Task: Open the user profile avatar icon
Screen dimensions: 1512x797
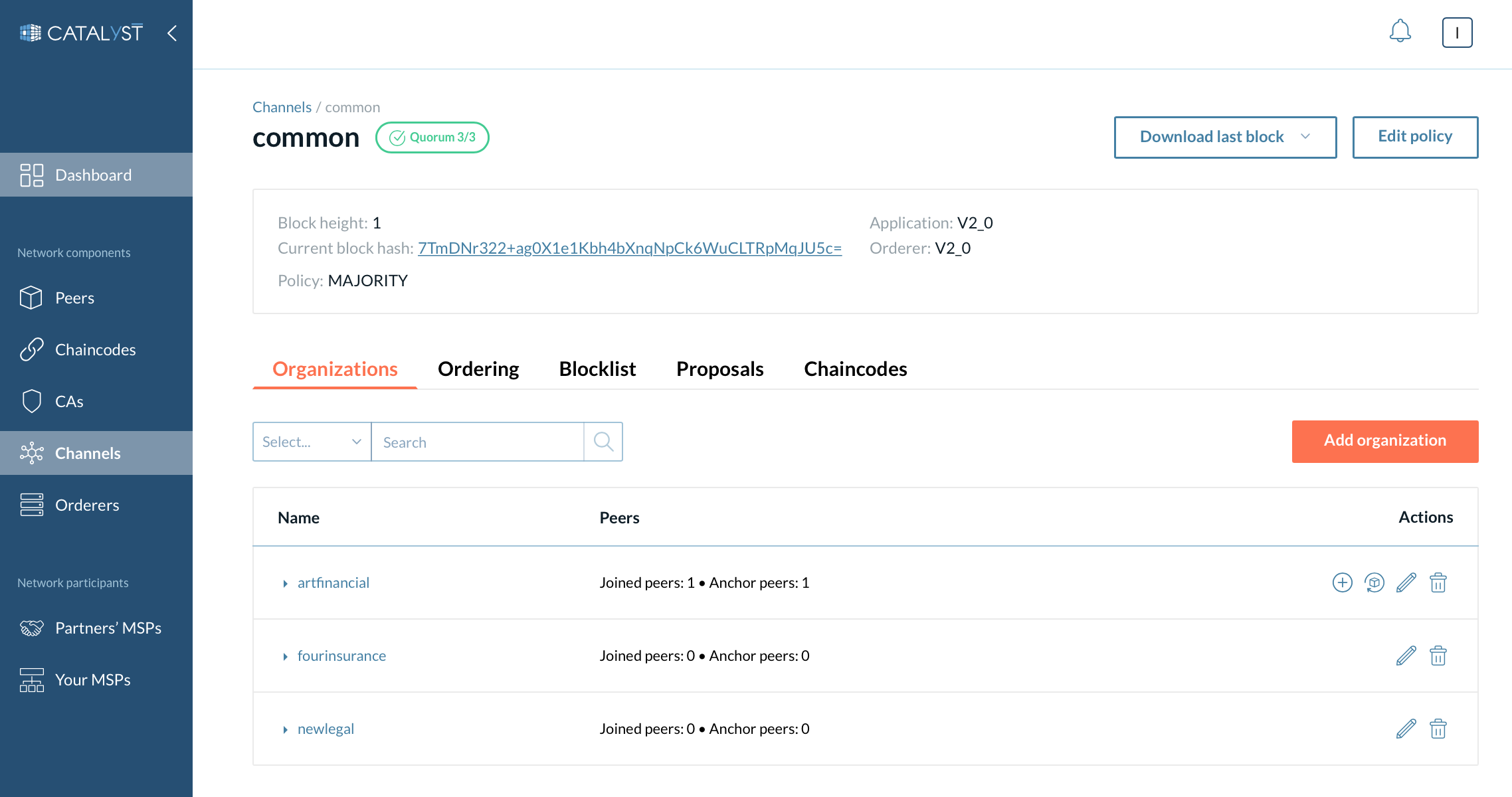Action: [x=1457, y=33]
